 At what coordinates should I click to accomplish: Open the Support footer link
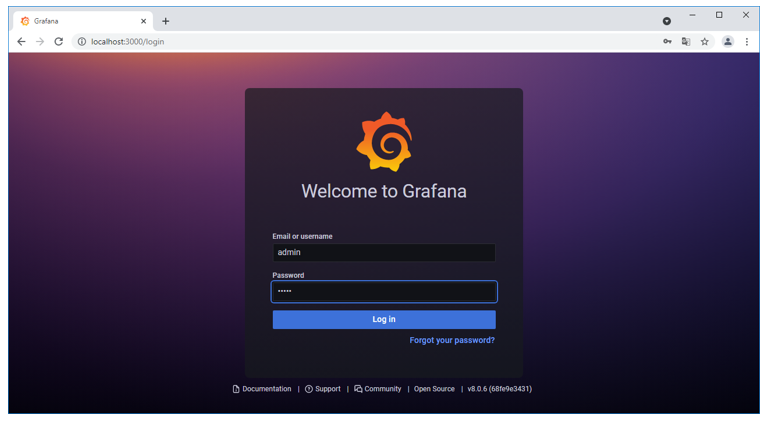pyautogui.click(x=323, y=389)
